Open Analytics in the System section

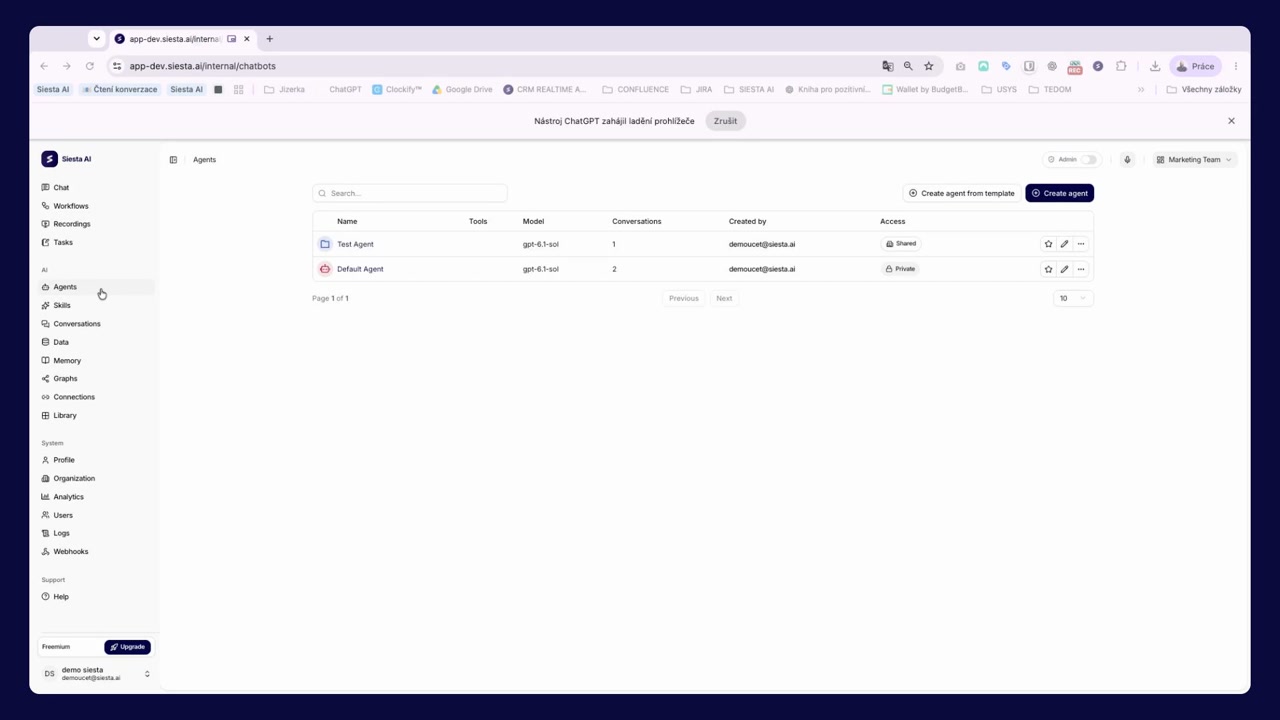[x=68, y=497]
